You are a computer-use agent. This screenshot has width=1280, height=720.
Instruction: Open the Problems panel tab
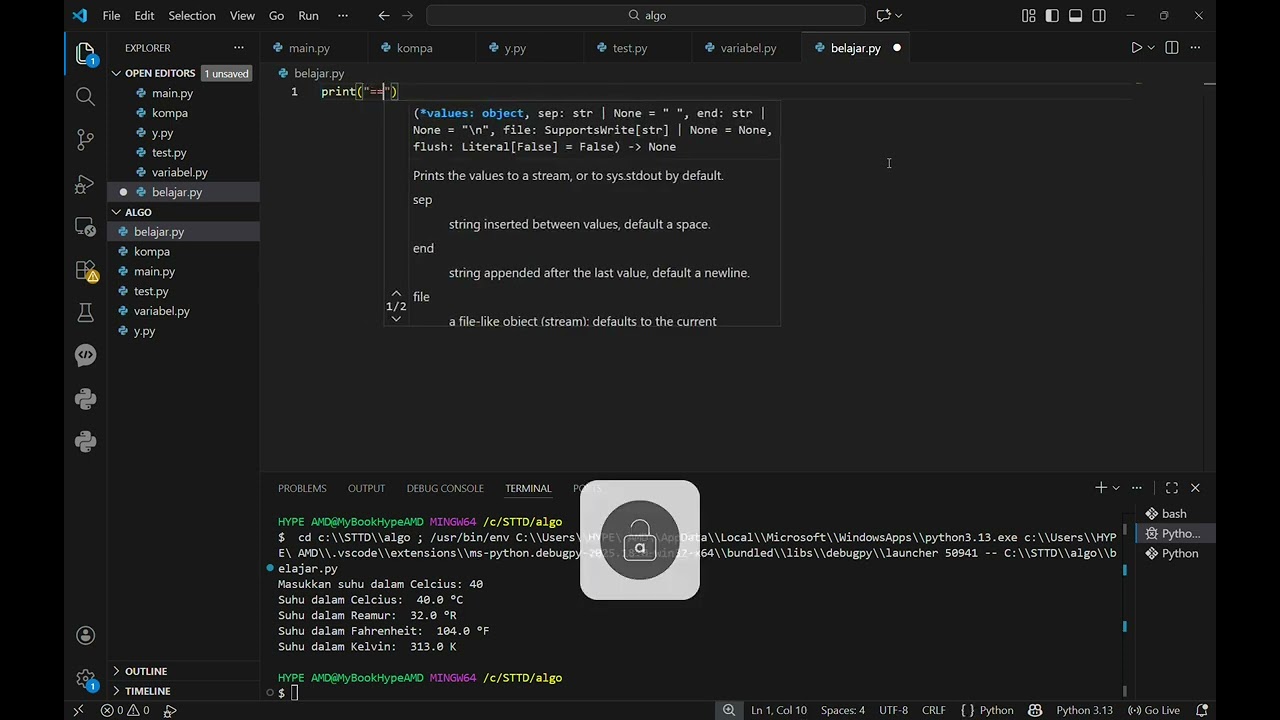302,488
